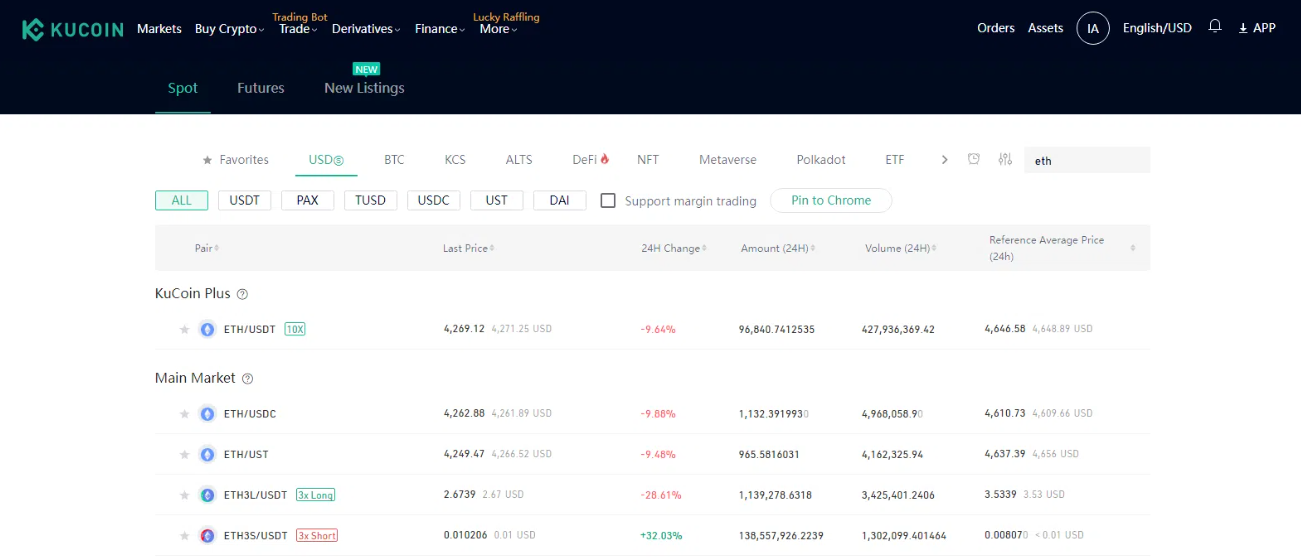Viewport: 1301px width, 557px height.
Task: Open English/USD language selector
Action: point(1157,28)
